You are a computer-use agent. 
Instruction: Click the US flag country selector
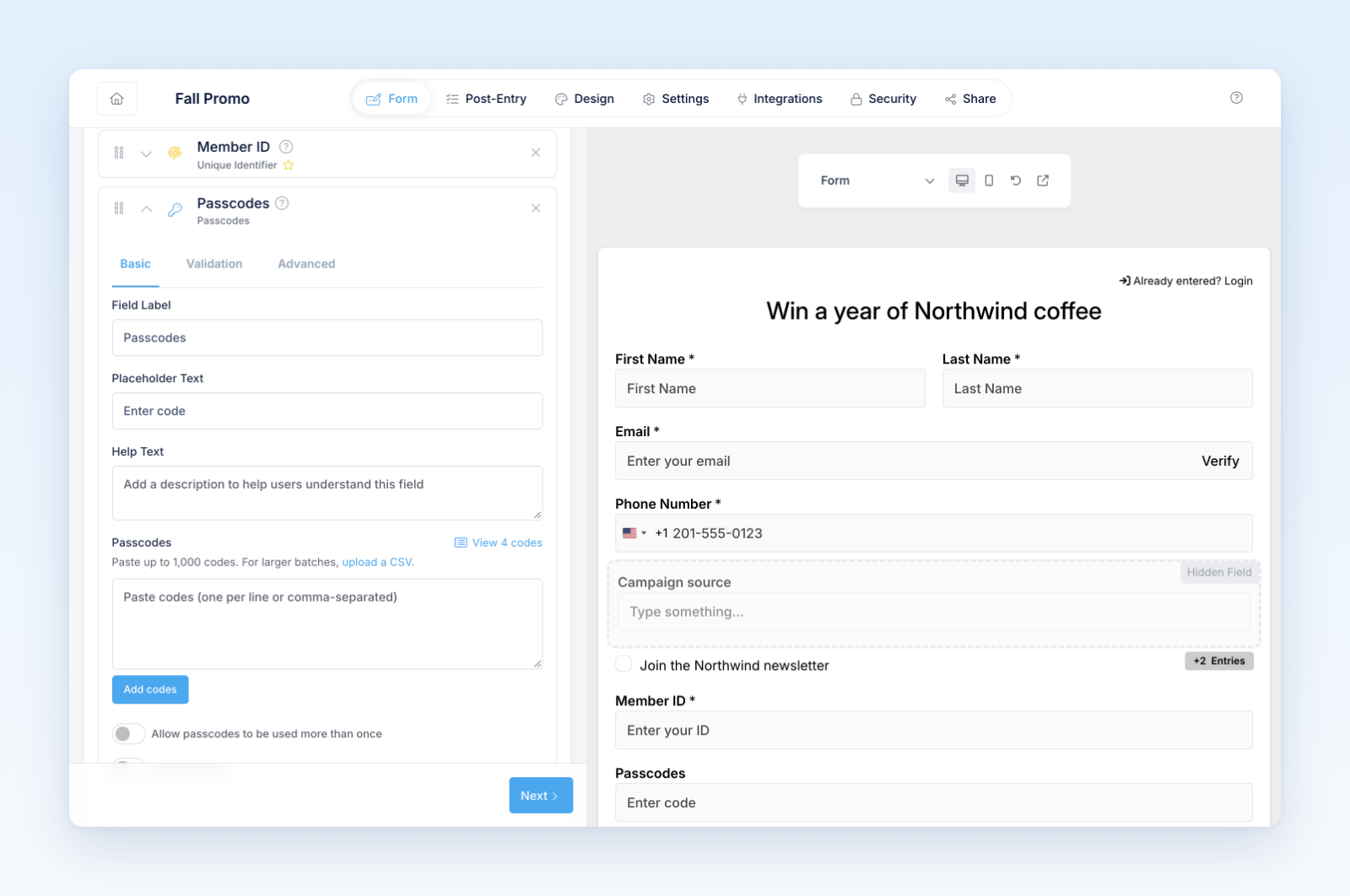[634, 533]
